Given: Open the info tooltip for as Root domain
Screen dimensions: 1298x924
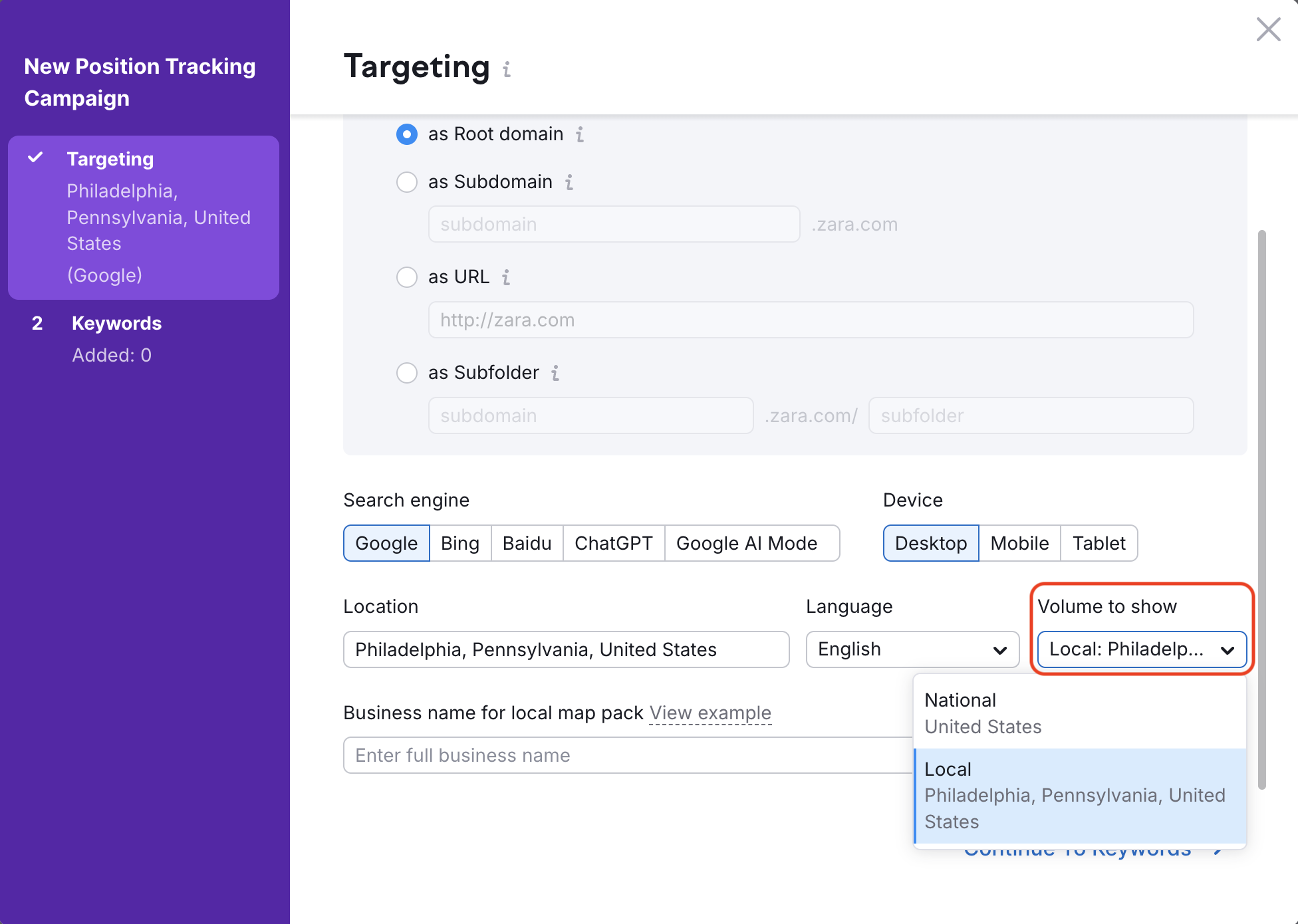Looking at the screenshot, I should [x=580, y=134].
